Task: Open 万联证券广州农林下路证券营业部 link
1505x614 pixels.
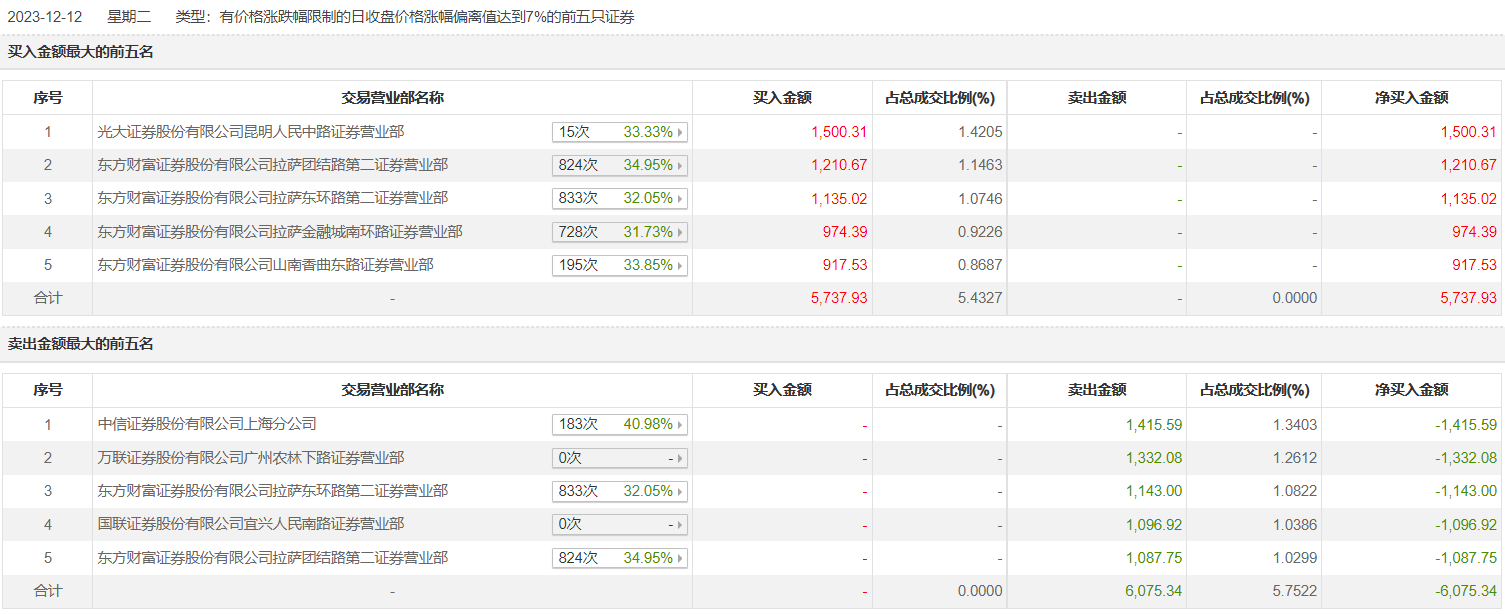Action: pyautogui.click(x=251, y=458)
